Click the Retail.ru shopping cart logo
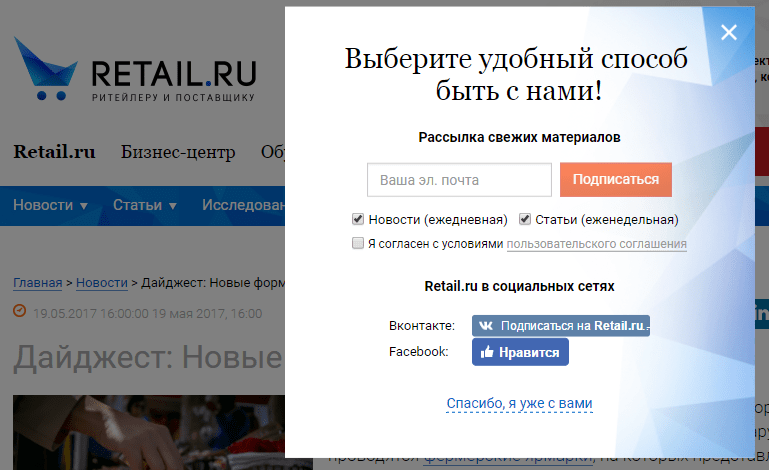769x470 pixels. [x=45, y=69]
